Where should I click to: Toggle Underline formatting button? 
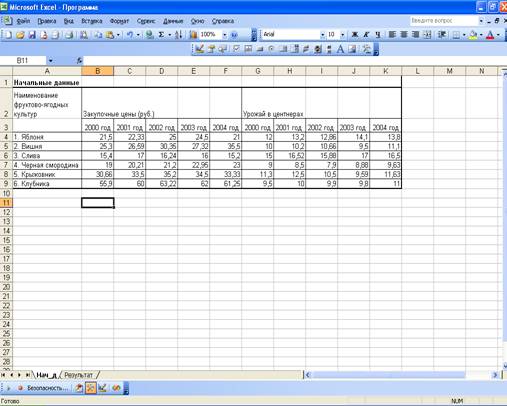pos(378,34)
